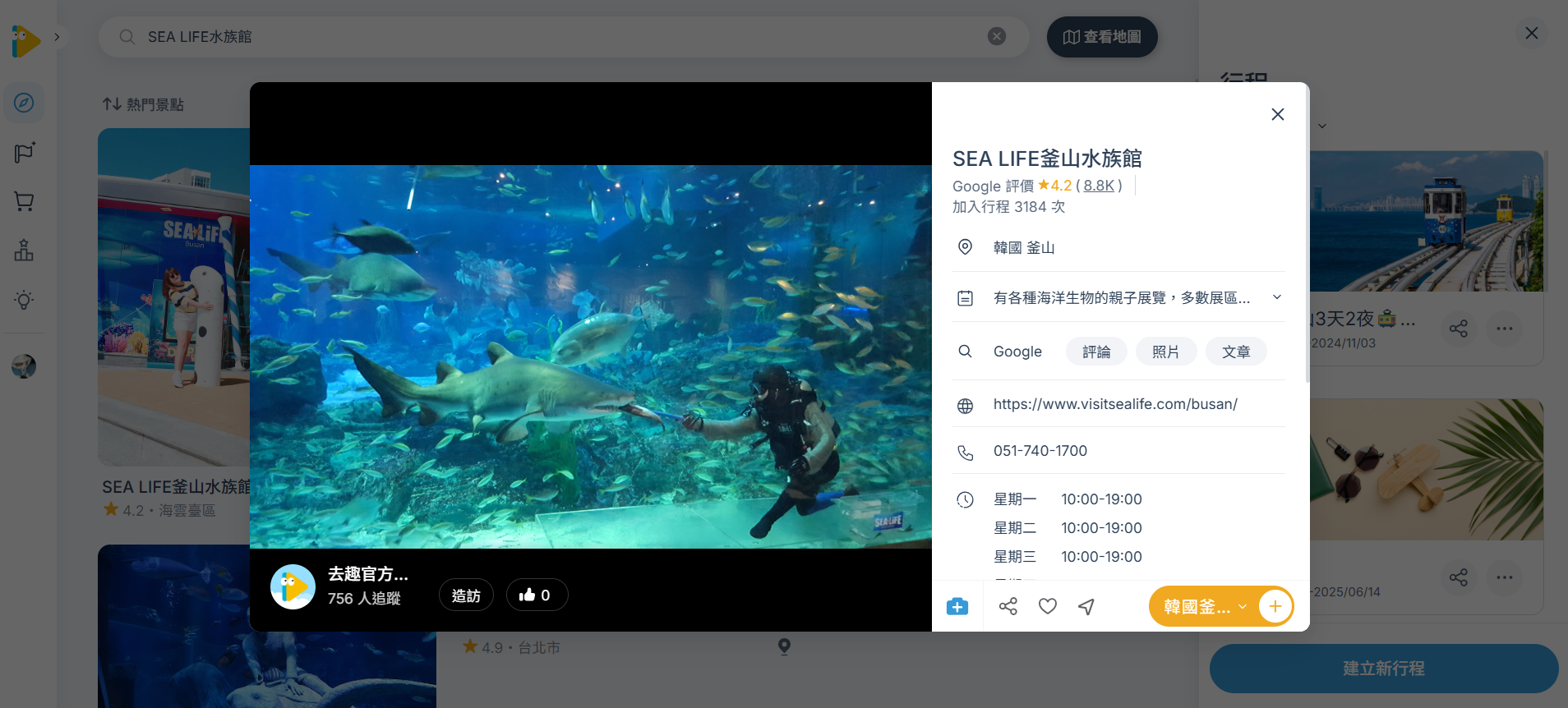Click the location pin icon beside 韓國 釜山
Screen dimensions: 1568x708
966,247
